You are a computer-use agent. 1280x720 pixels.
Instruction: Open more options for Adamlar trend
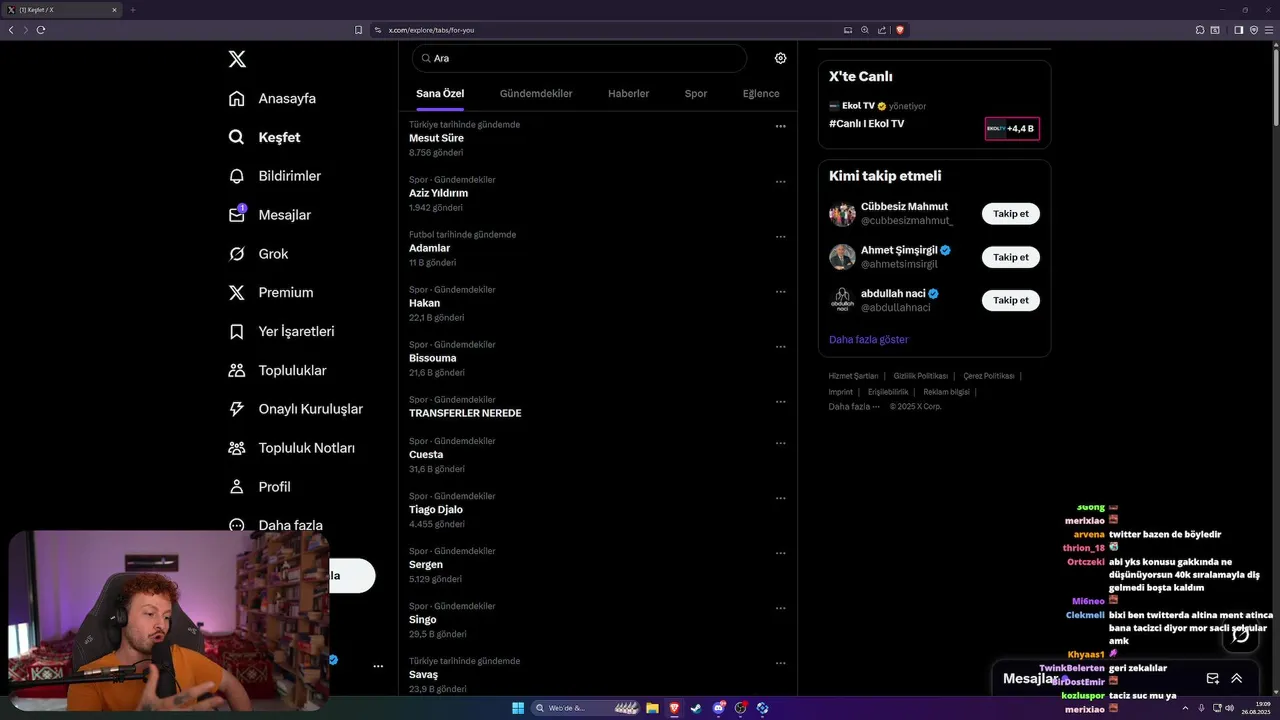780,237
